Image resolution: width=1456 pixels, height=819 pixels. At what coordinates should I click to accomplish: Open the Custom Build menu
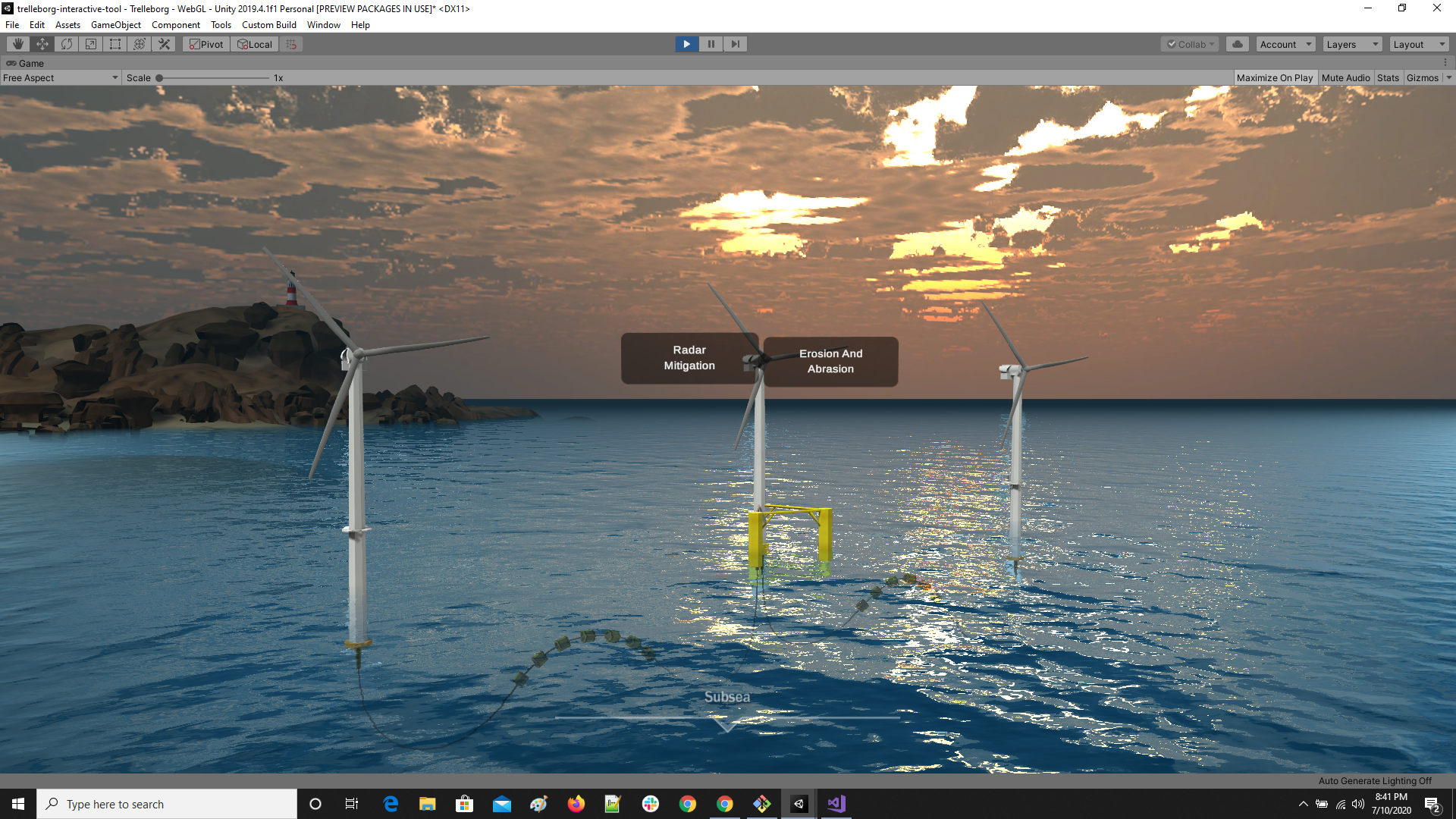[x=268, y=25]
